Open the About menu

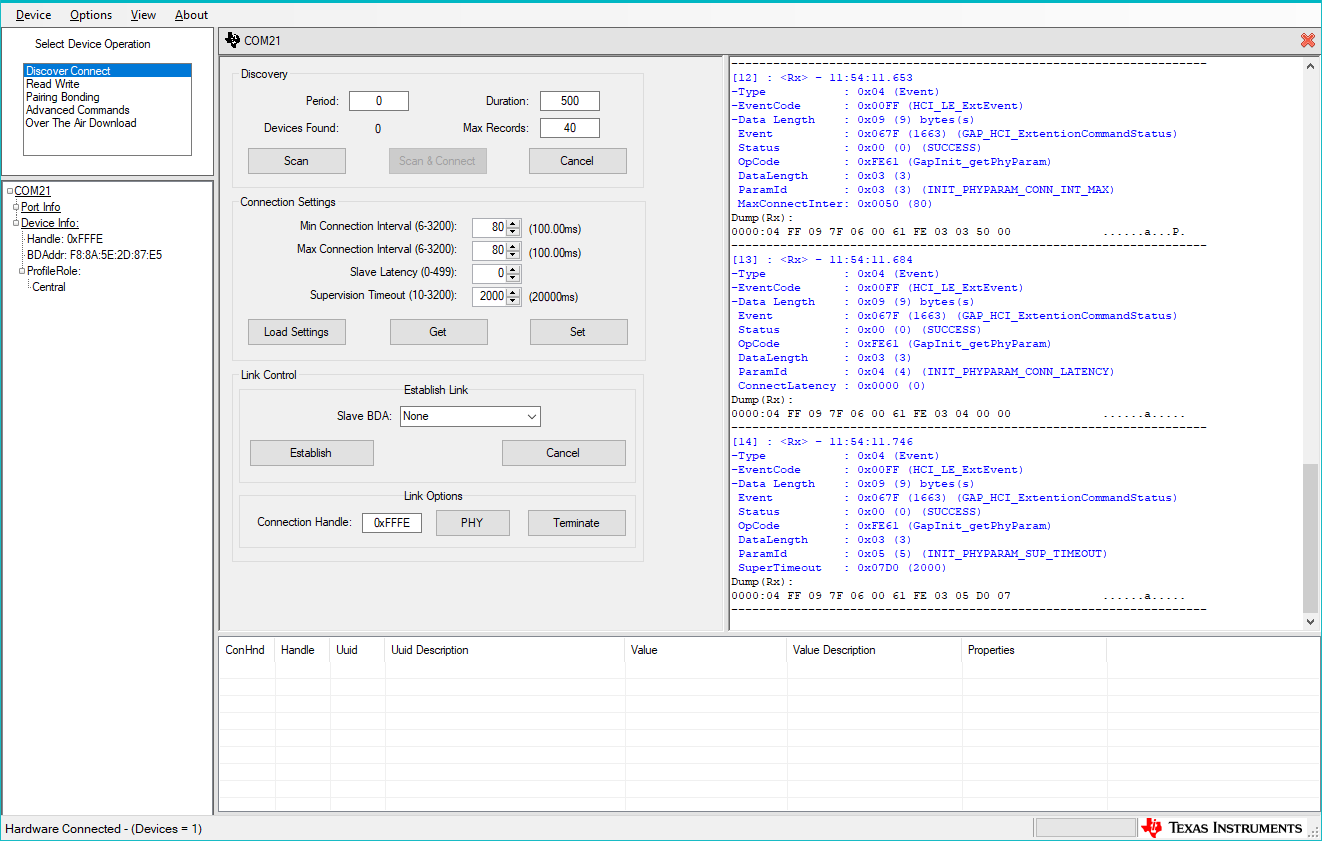[x=191, y=14]
